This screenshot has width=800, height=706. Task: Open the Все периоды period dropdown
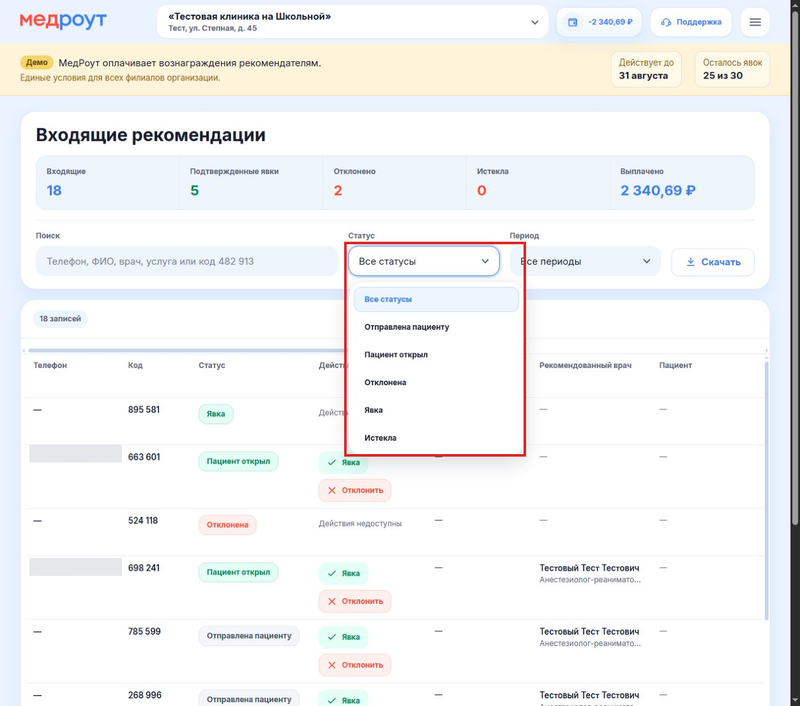[585, 261]
